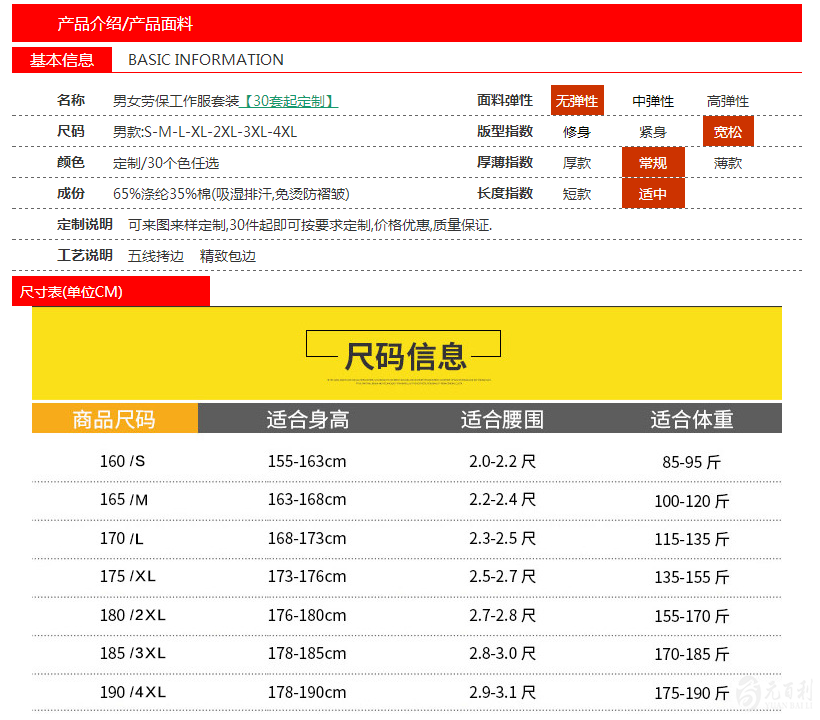Screen dimensions: 820x720
Task: Click the 178-190cm height cell
Action: 307,692
